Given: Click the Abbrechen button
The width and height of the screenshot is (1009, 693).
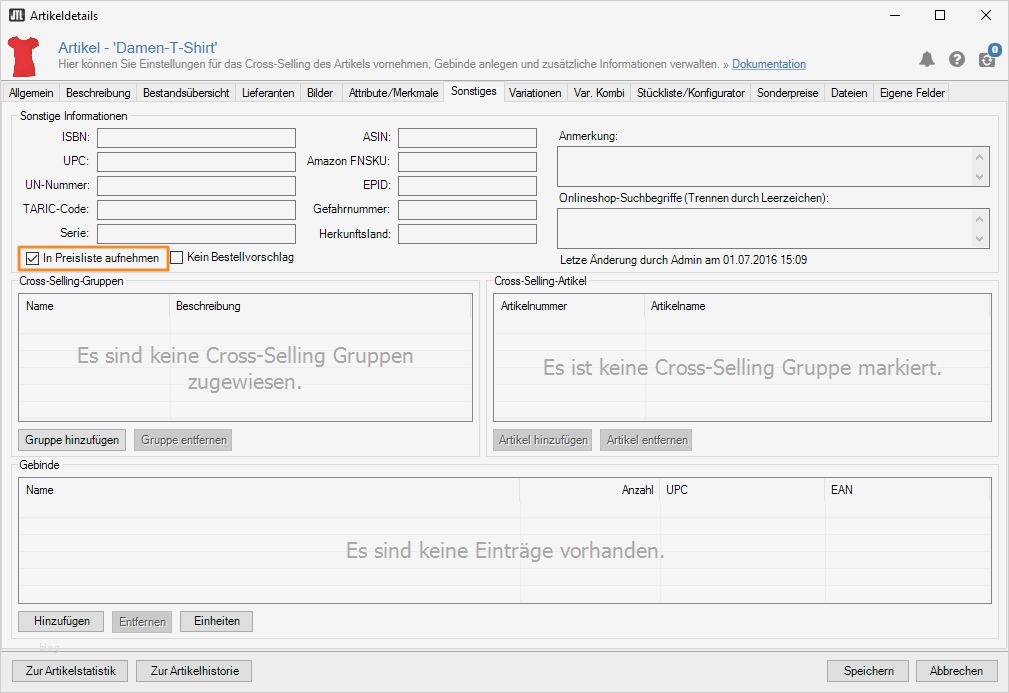Looking at the screenshot, I should (956, 671).
